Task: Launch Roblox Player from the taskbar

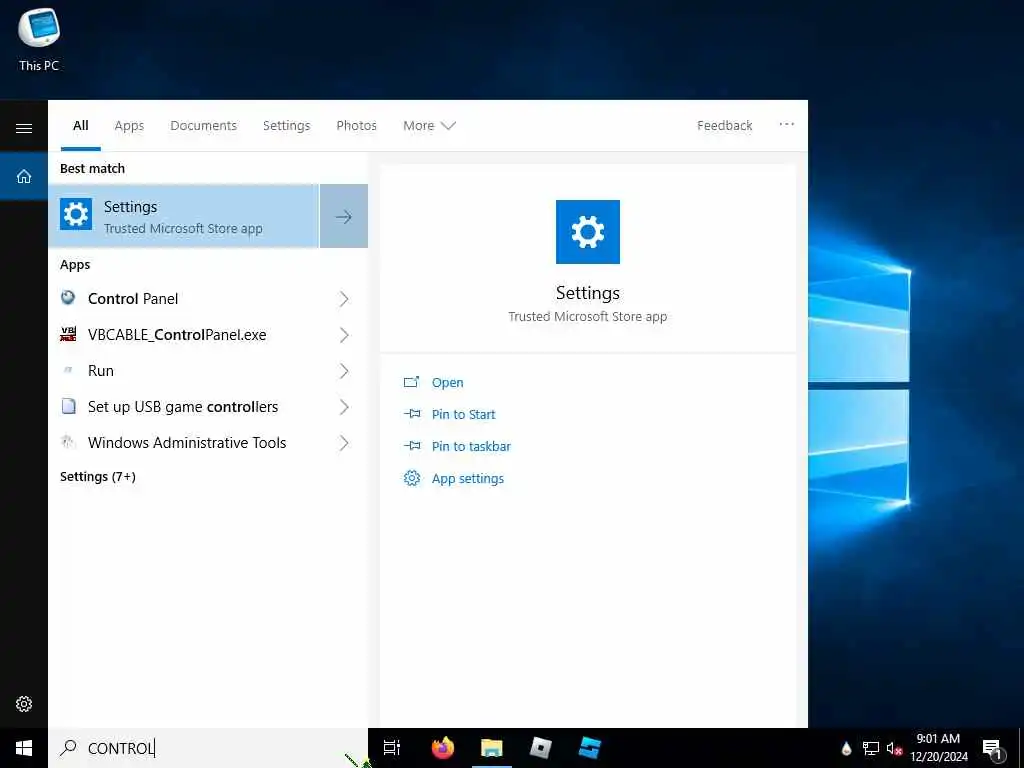Action: 541,748
